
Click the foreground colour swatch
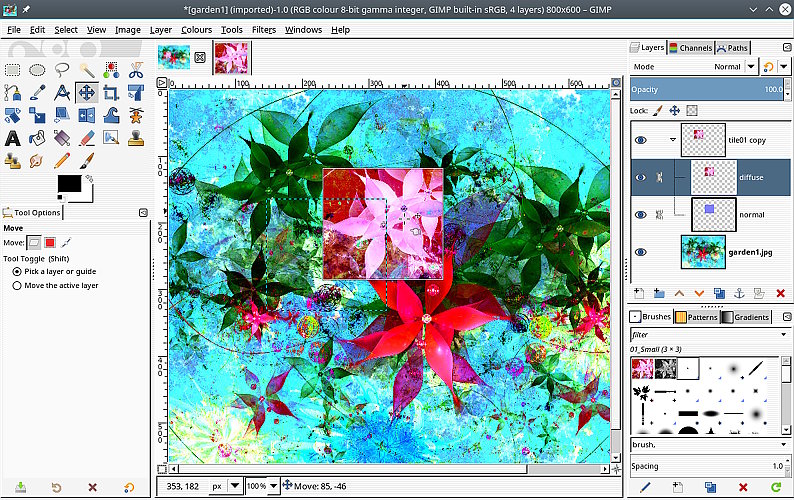(69, 183)
